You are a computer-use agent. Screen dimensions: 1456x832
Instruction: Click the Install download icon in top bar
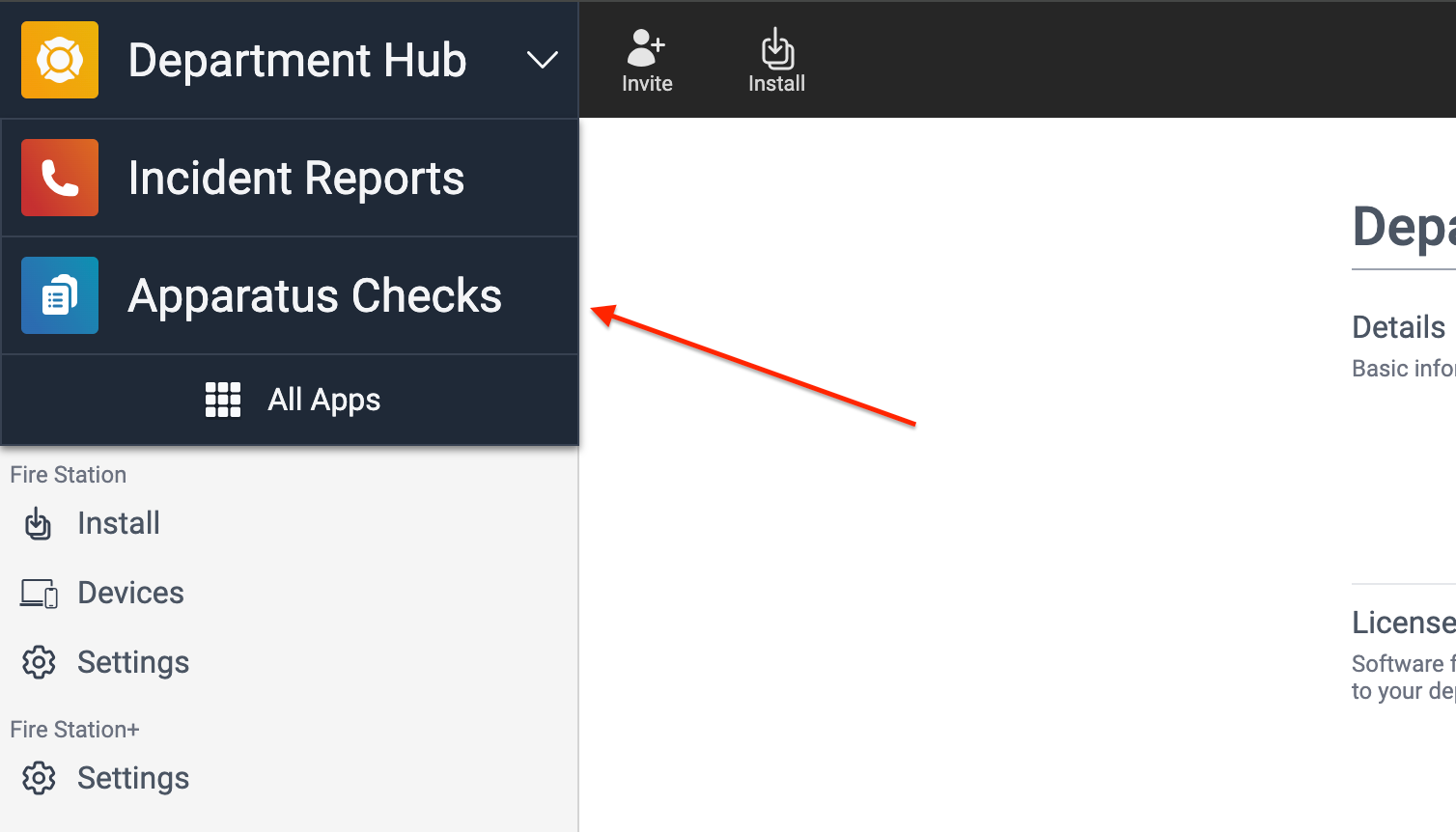click(x=777, y=48)
